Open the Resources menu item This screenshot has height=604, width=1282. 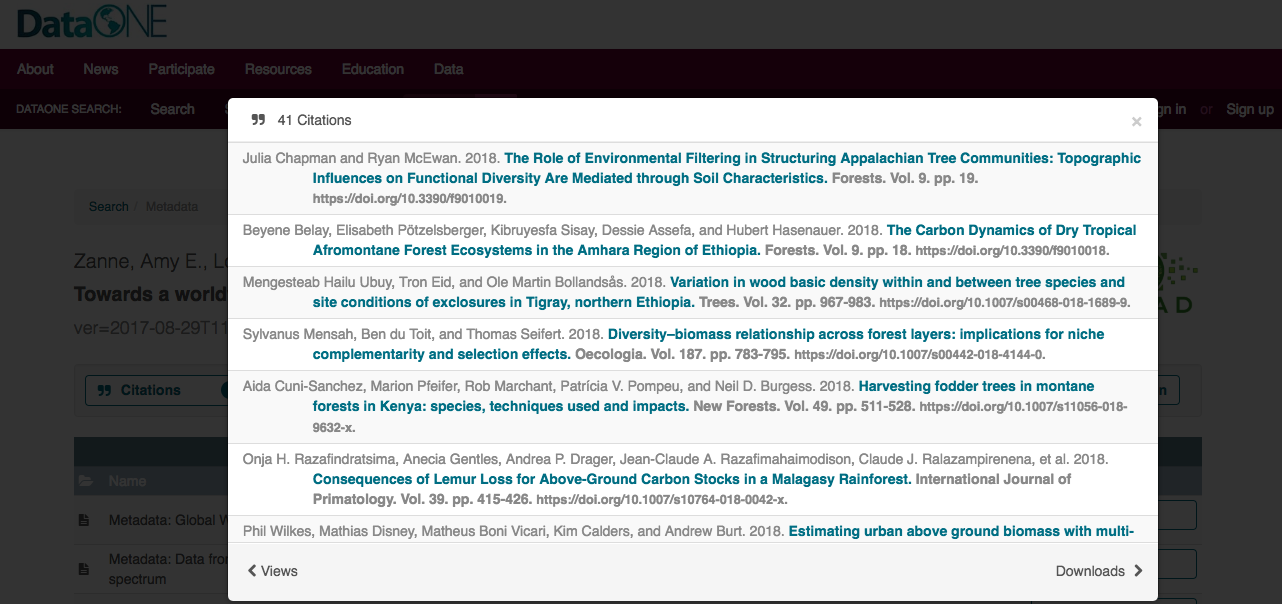coord(278,69)
